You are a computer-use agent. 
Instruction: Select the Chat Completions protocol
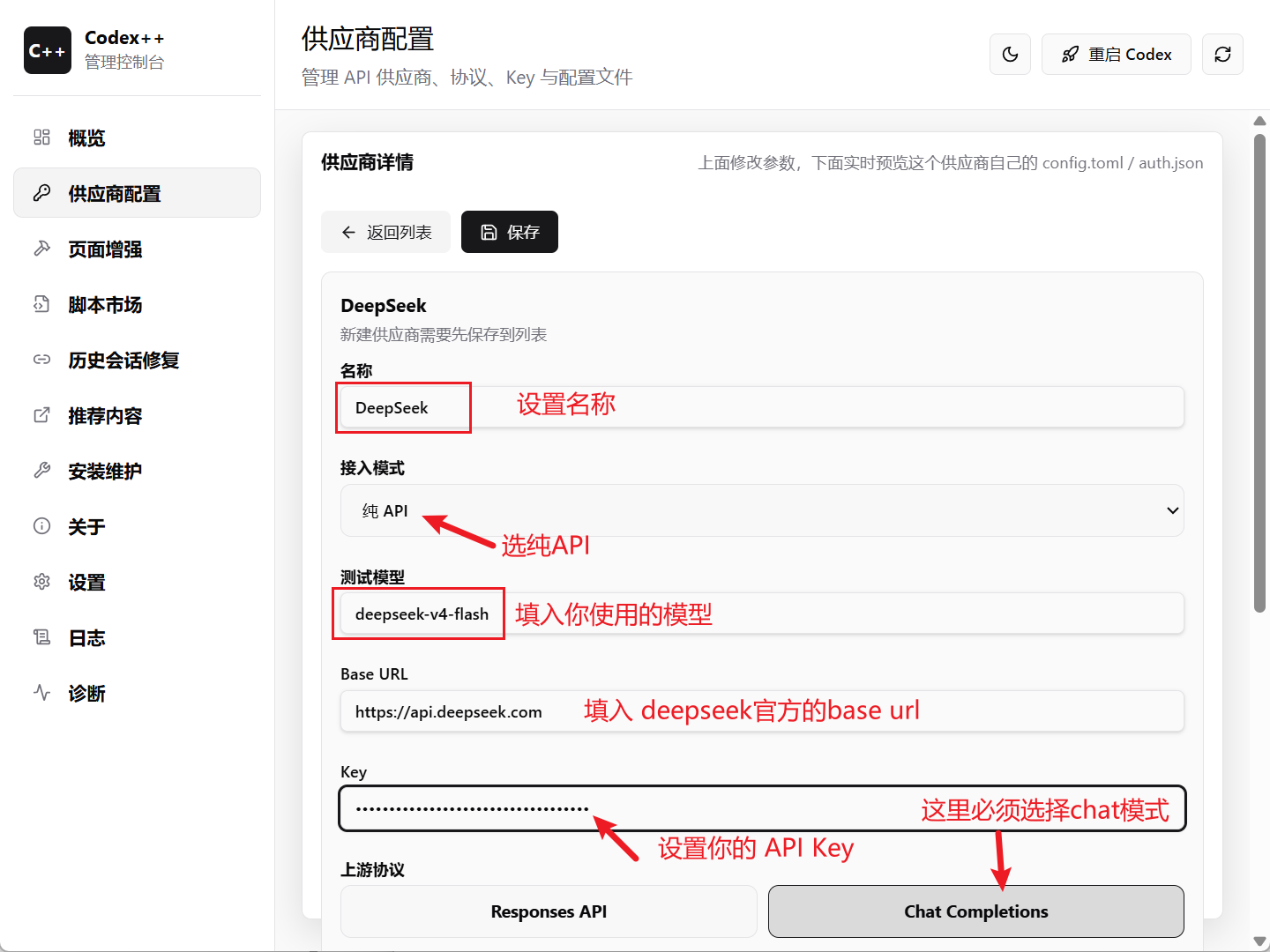[976, 911]
